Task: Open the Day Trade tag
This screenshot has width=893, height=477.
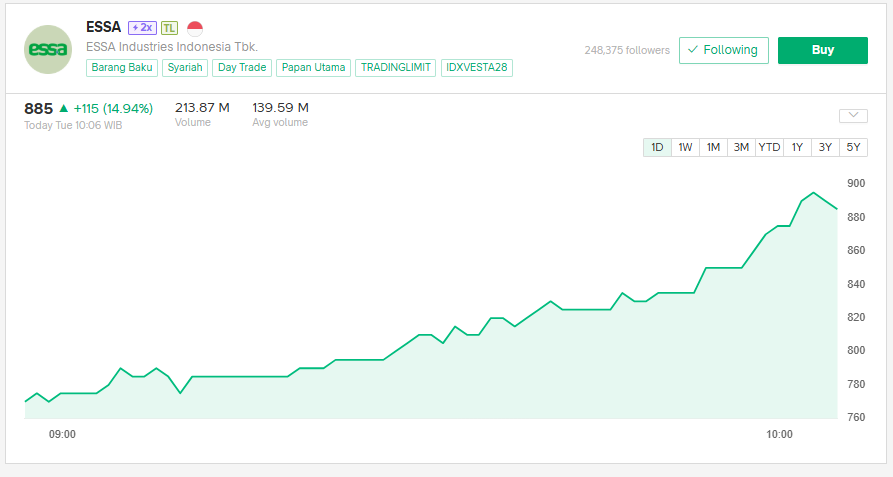Action: [242, 68]
